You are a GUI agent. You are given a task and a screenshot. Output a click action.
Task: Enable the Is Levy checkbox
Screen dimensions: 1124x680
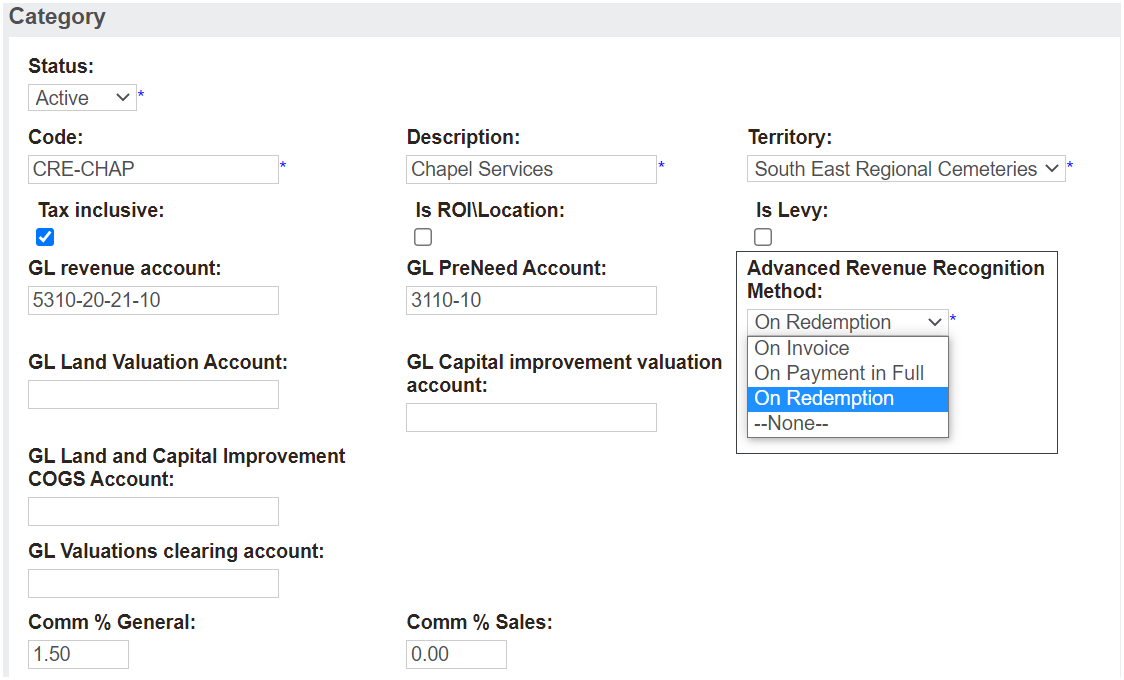tap(763, 236)
